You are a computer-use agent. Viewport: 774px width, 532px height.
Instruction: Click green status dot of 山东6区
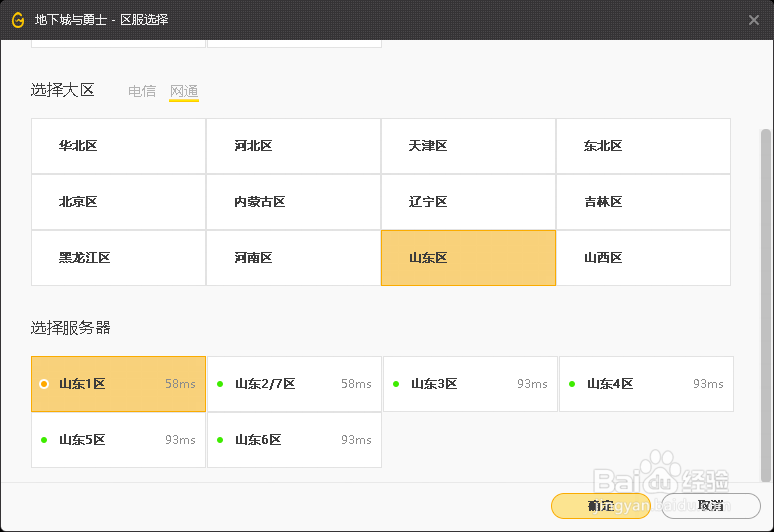click(x=220, y=440)
